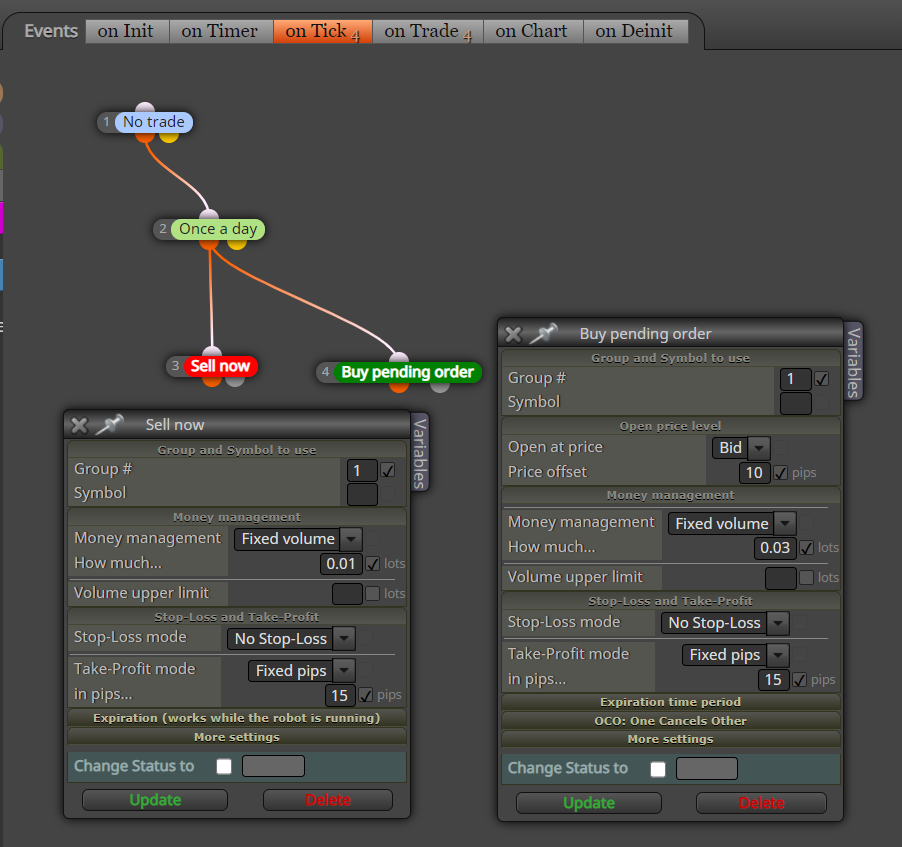Expand Expiration (works while robot is running) section
The width and height of the screenshot is (902, 847).
click(237, 718)
